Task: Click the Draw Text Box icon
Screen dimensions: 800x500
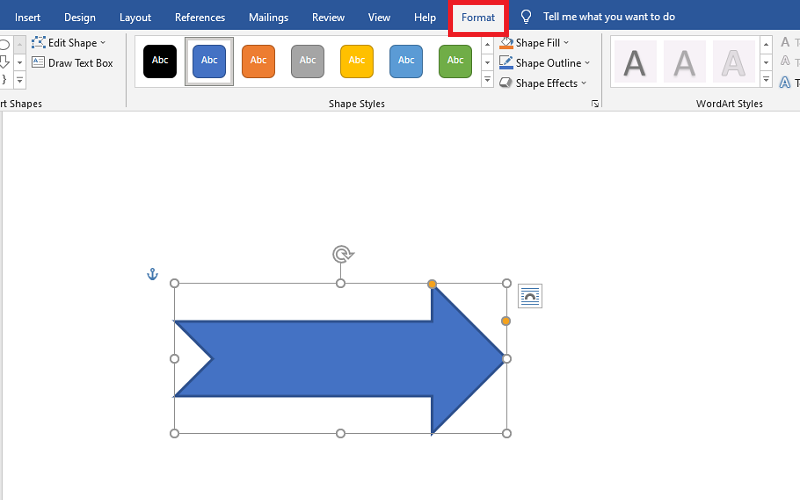Action: pos(39,63)
